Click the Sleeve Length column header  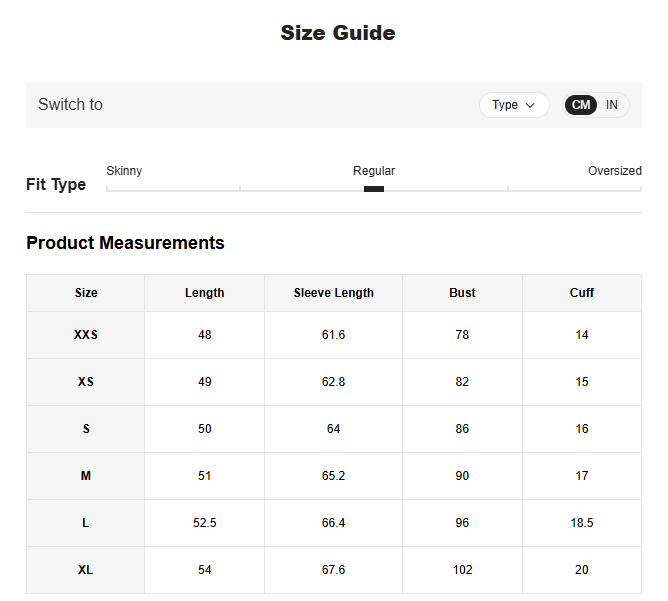coord(333,293)
